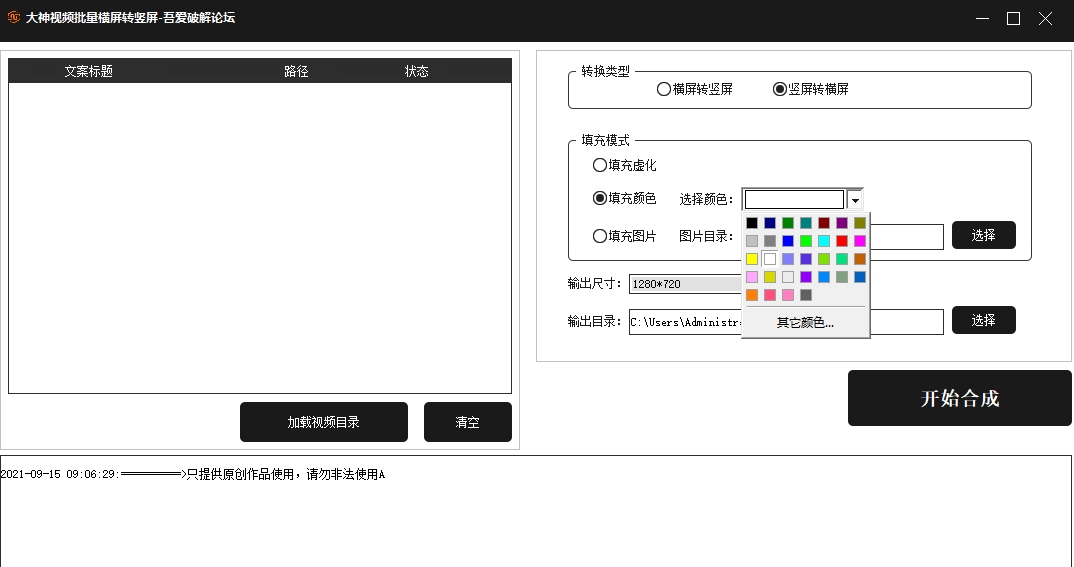Maximize the application window
Viewport: 1074px width, 567px height.
[x=1014, y=18]
